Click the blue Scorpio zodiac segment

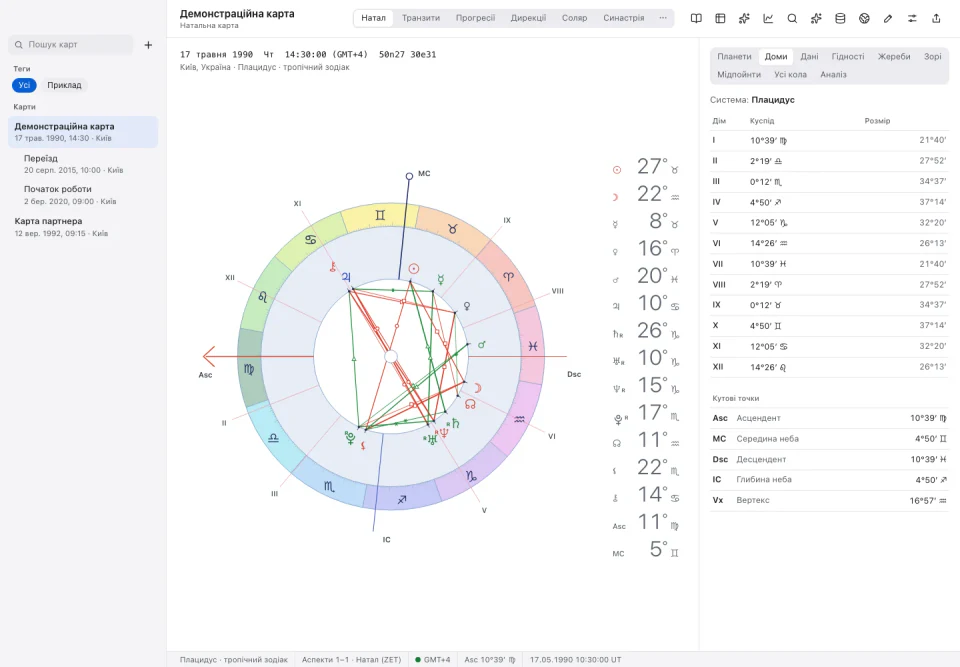pos(329,486)
